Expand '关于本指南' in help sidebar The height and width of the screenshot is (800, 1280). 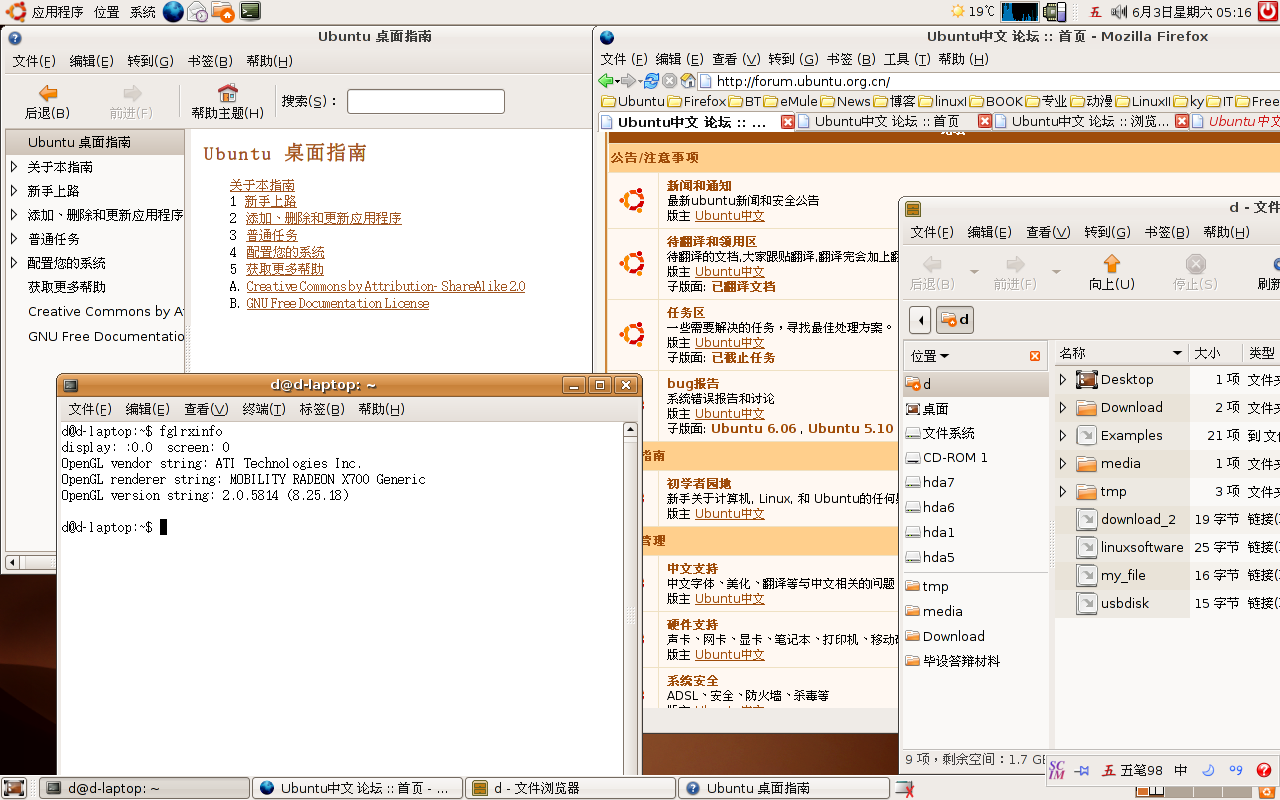(x=14, y=167)
